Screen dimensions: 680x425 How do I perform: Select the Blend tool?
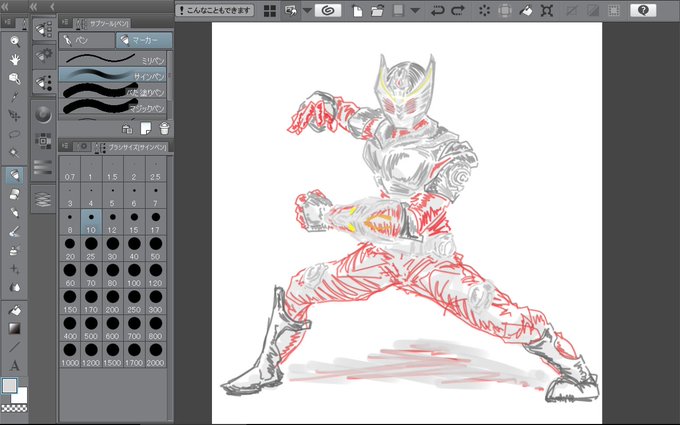(15, 288)
